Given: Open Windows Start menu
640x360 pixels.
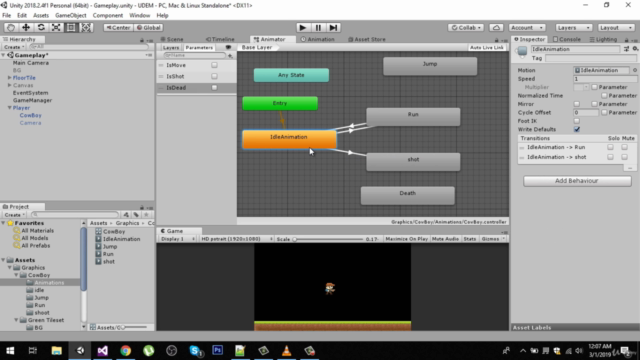Looking at the screenshot, I should tap(10, 351).
